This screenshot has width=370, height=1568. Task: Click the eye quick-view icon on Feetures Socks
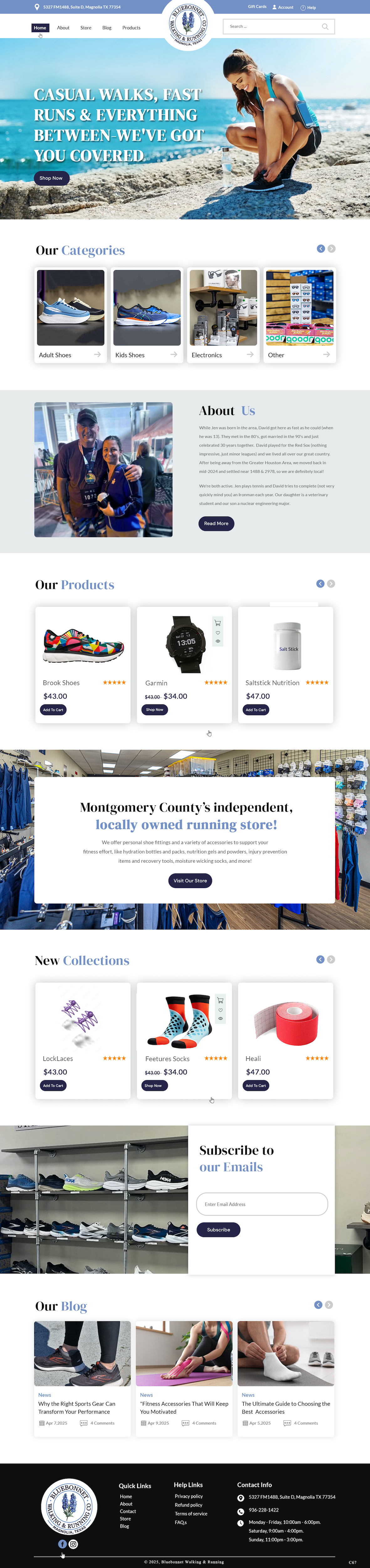[220, 1018]
